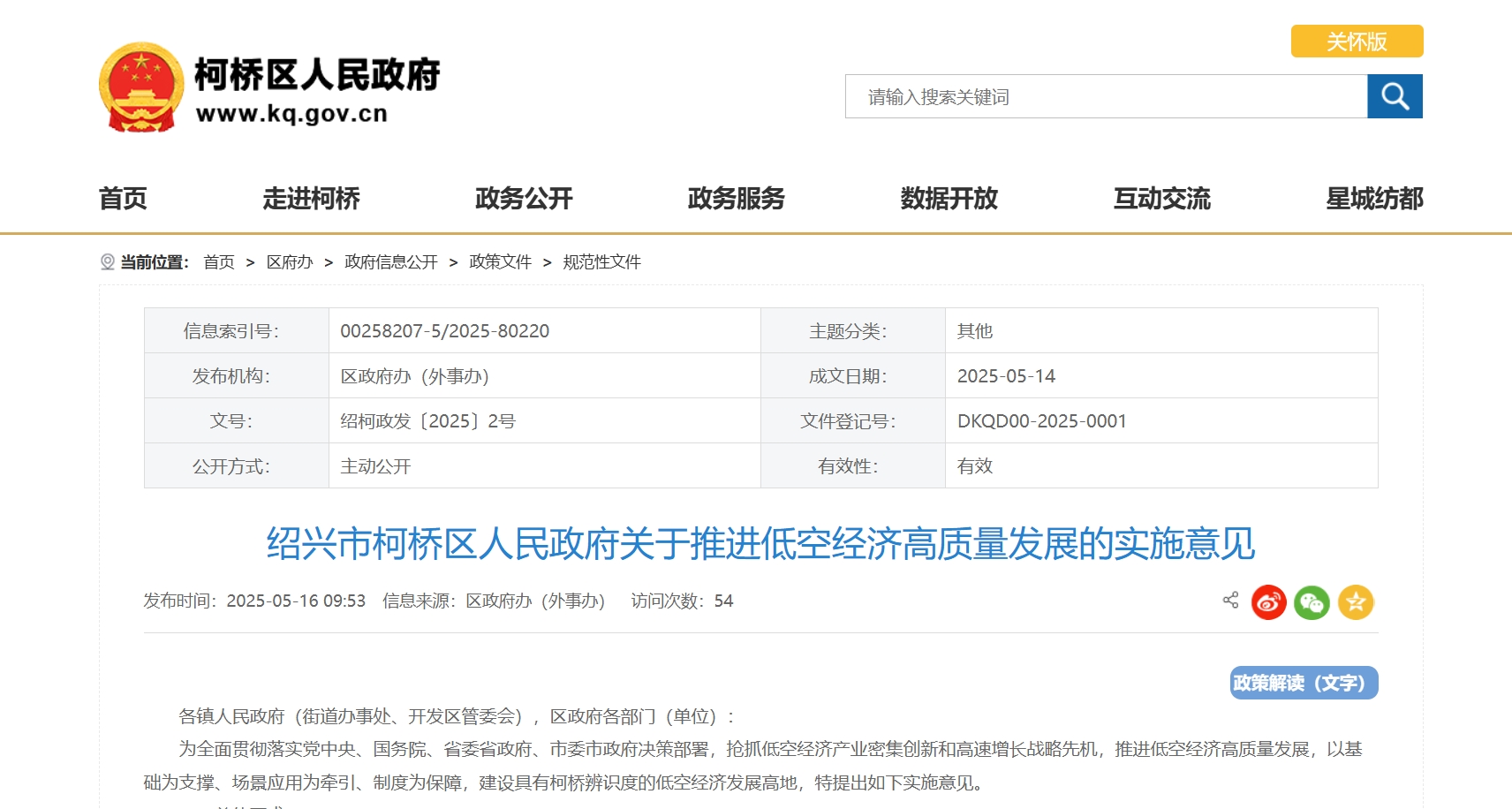
Task: Click the yellow star favorites icon
Action: click(x=1356, y=602)
